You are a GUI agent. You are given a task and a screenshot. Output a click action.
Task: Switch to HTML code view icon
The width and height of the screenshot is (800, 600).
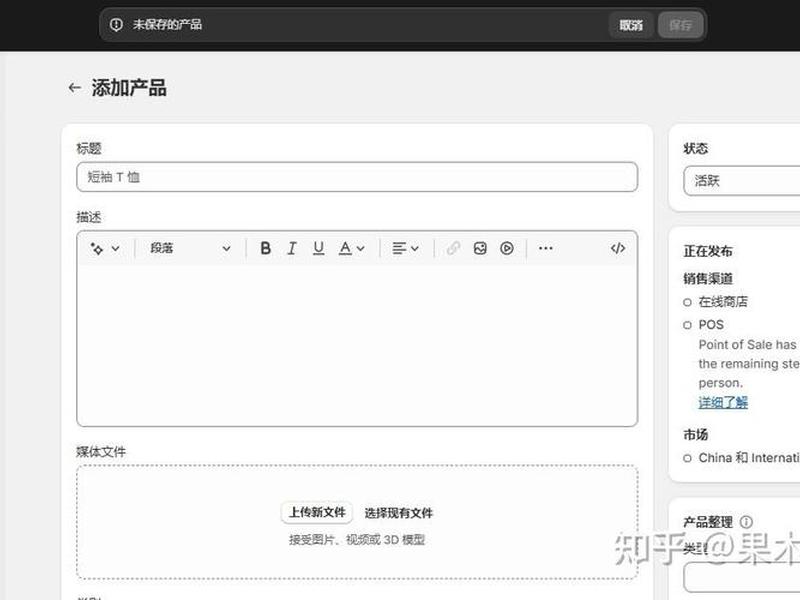coord(618,248)
